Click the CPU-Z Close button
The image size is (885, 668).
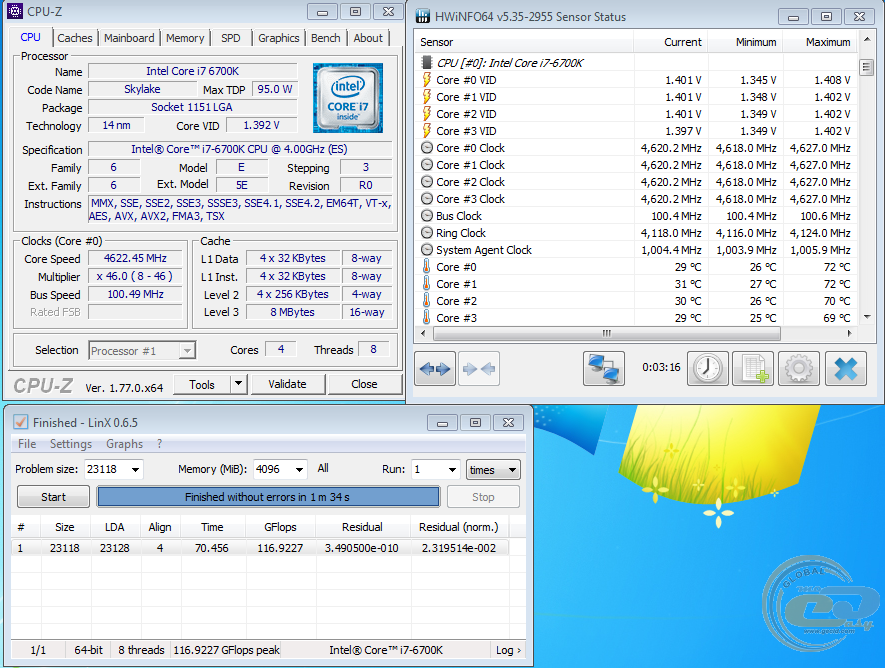click(x=364, y=384)
